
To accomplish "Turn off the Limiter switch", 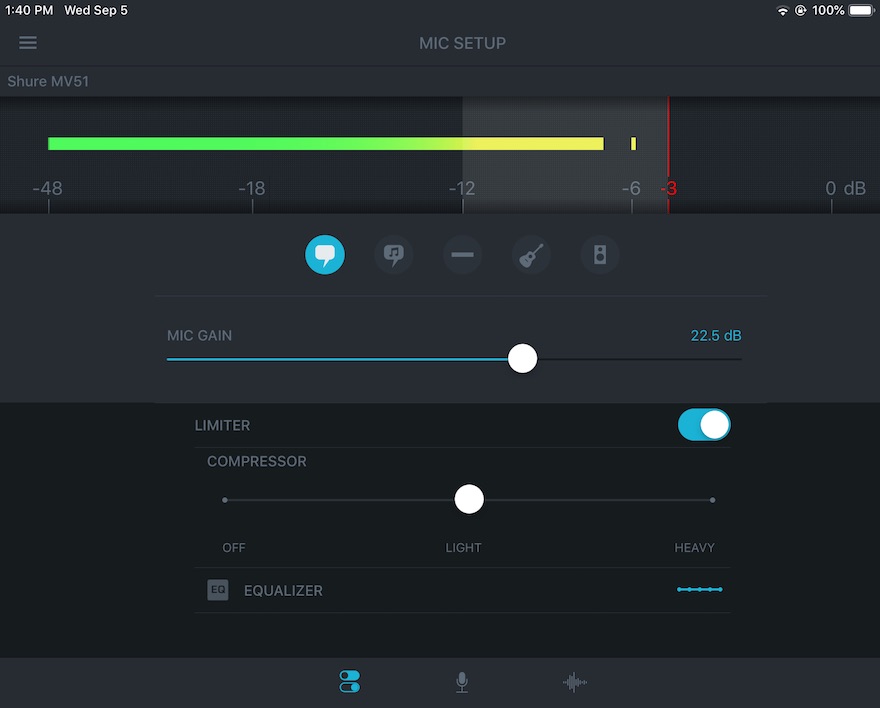I will tap(704, 425).
